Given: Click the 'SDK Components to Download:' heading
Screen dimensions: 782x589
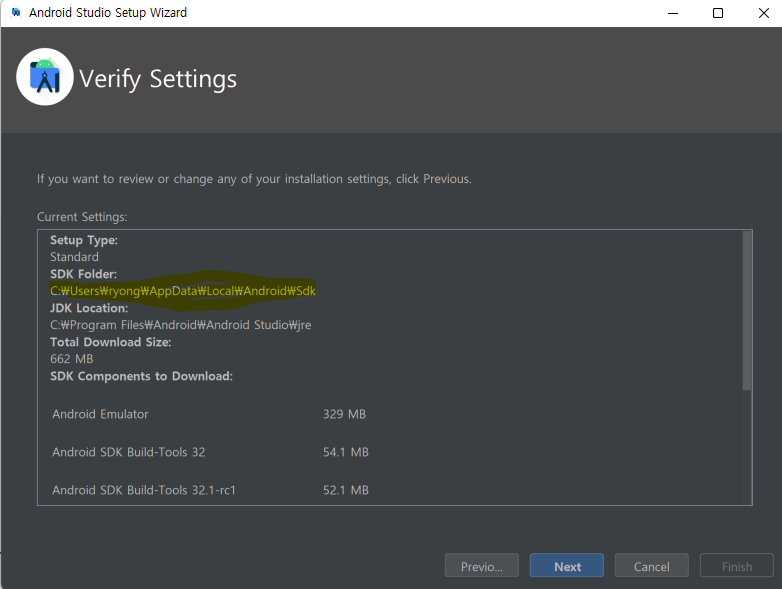Looking at the screenshot, I should (142, 376).
